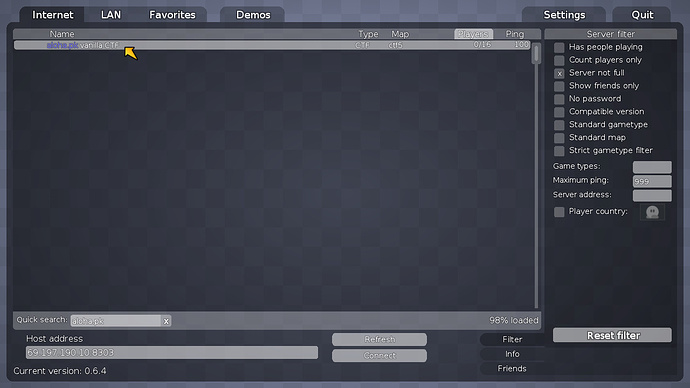This screenshot has height=388, width=690.
Task: Click the Connect button
Action: coord(379,355)
